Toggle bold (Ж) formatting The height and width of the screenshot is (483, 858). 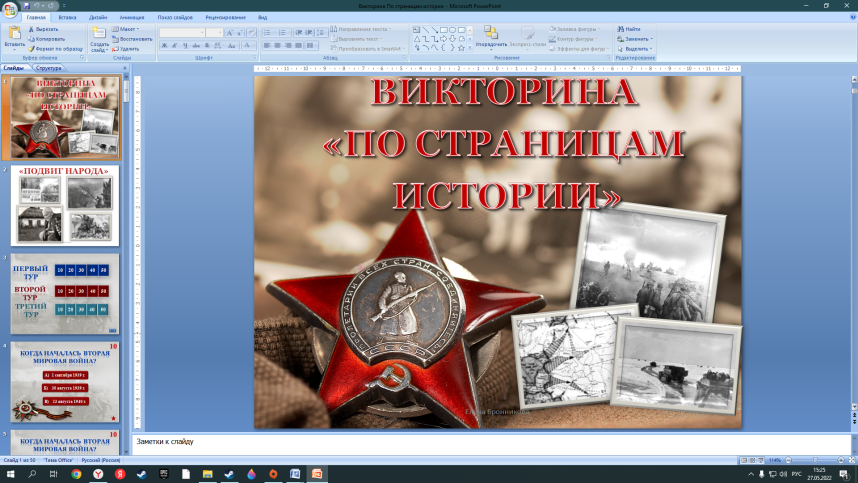pyautogui.click(x=164, y=45)
